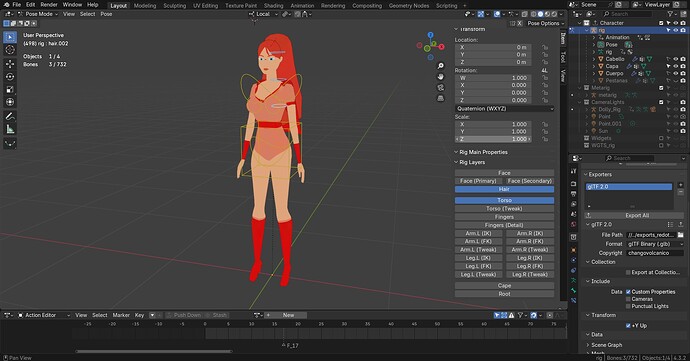Image resolution: width=690 pixels, height=361 pixels.
Task: Hide the Cabello object in viewport
Action: point(675,59)
